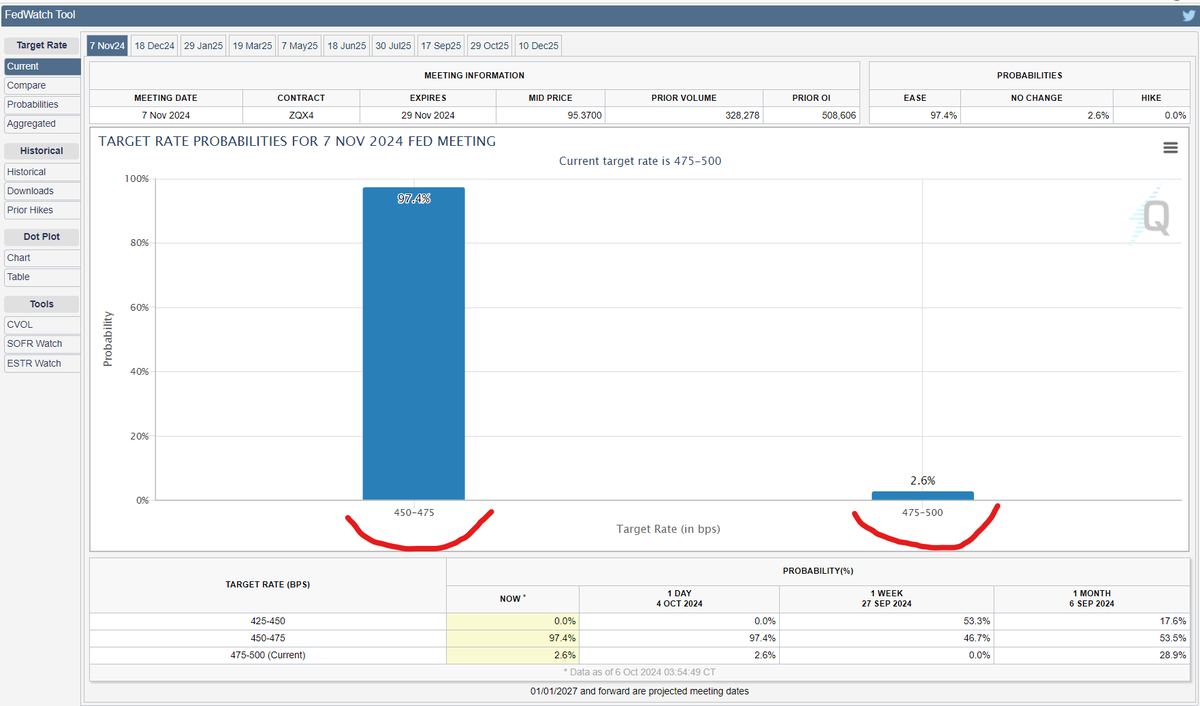Screen dimensions: 1200x706
Task: Show the Dot Plot Chart view
Action: coord(42,257)
